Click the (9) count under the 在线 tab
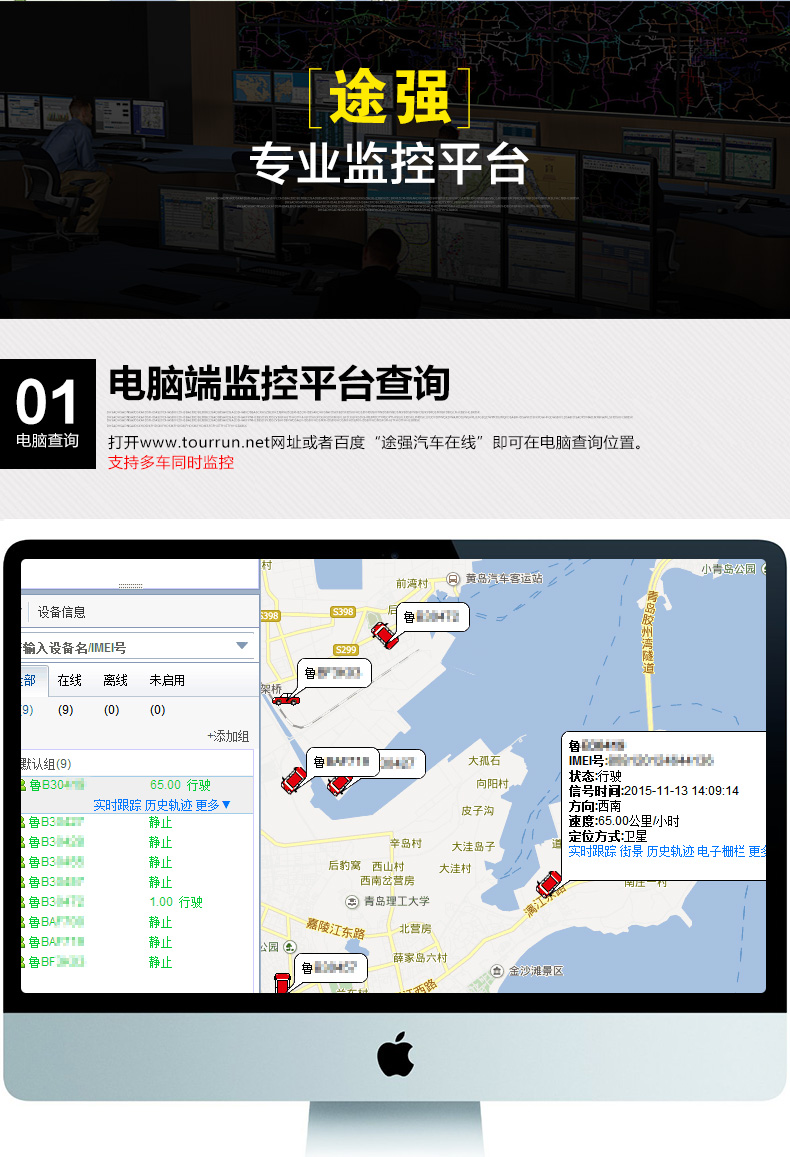 (x=66, y=710)
